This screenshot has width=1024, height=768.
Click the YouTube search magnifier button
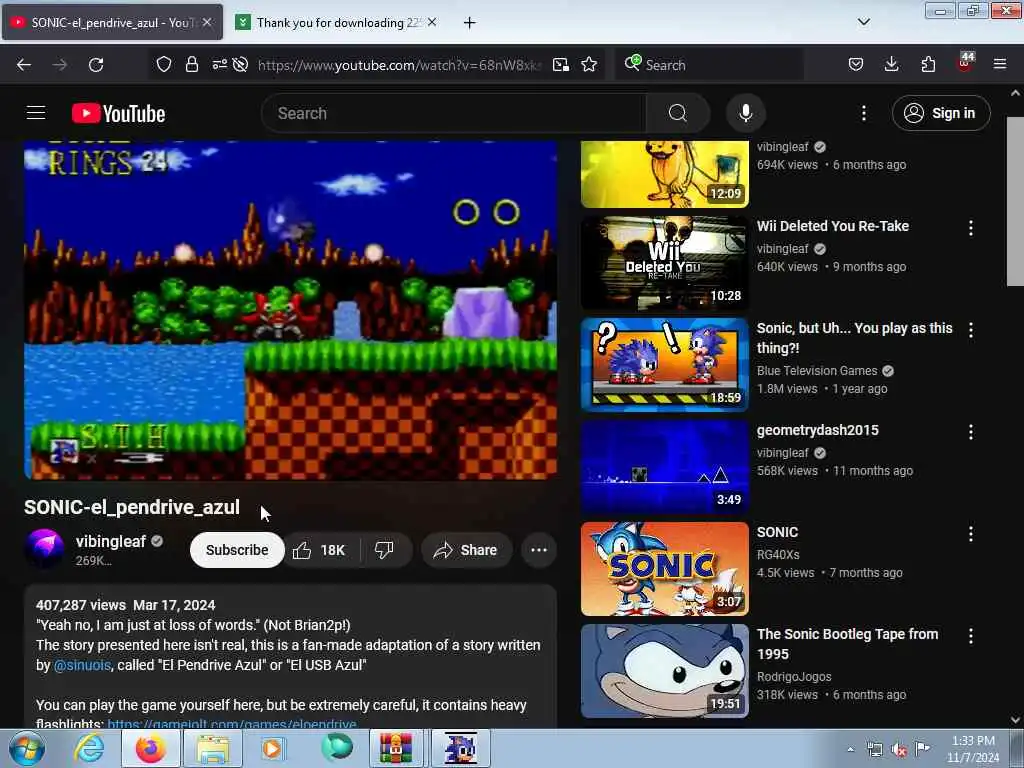coord(678,113)
